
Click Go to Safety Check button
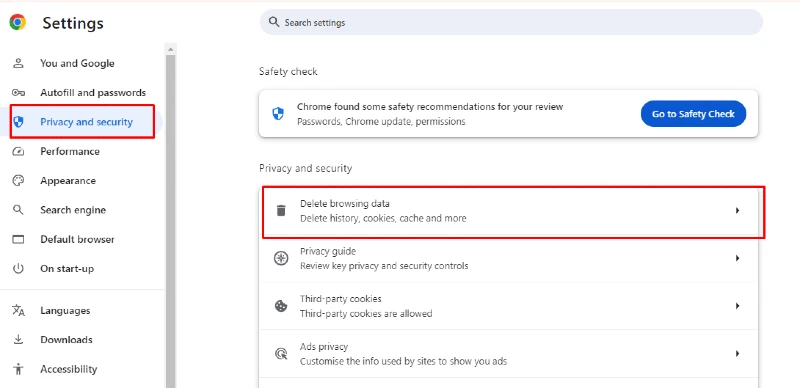pos(693,114)
